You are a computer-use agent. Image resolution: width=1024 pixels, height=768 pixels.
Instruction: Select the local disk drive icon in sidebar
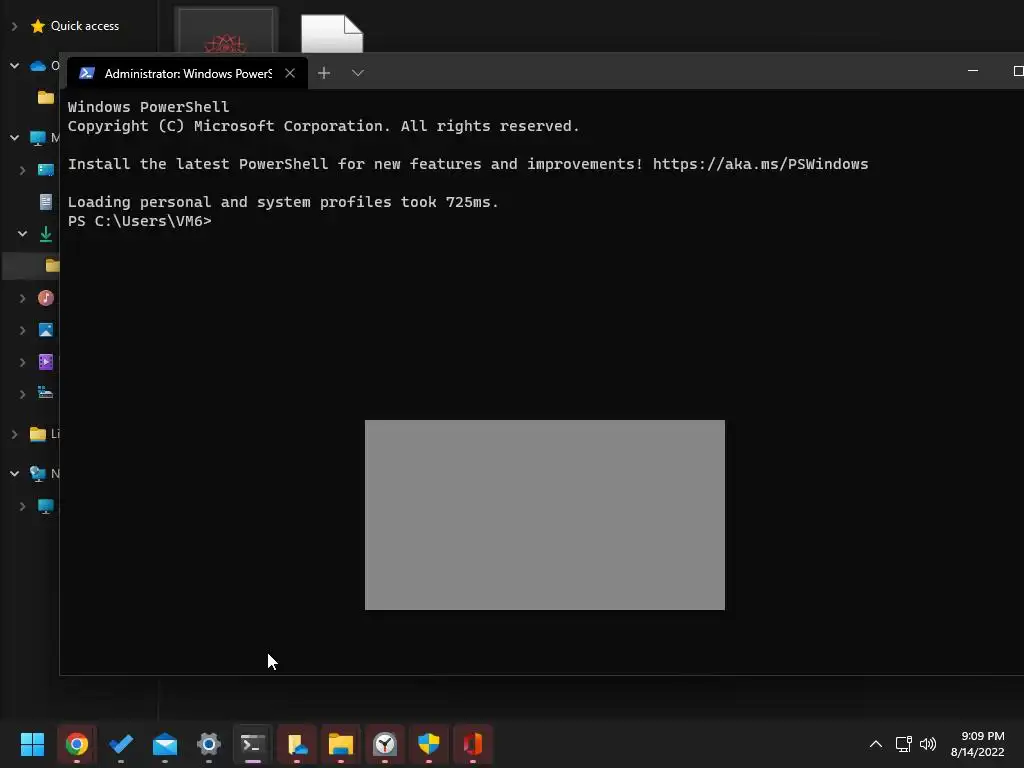point(45,393)
